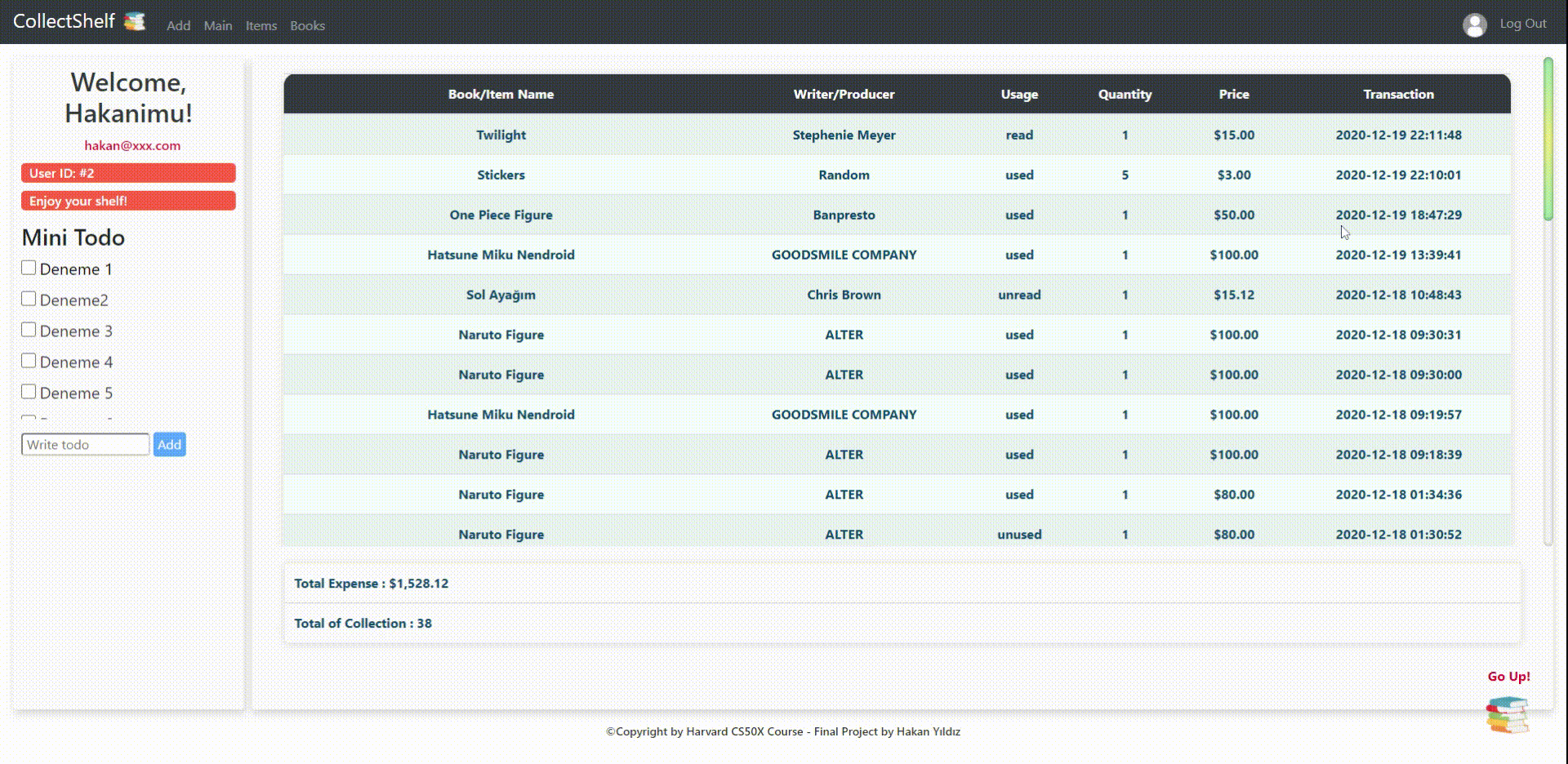The width and height of the screenshot is (1568, 764).
Task: Click the Total of Collection : 38 line
Action: 363,623
